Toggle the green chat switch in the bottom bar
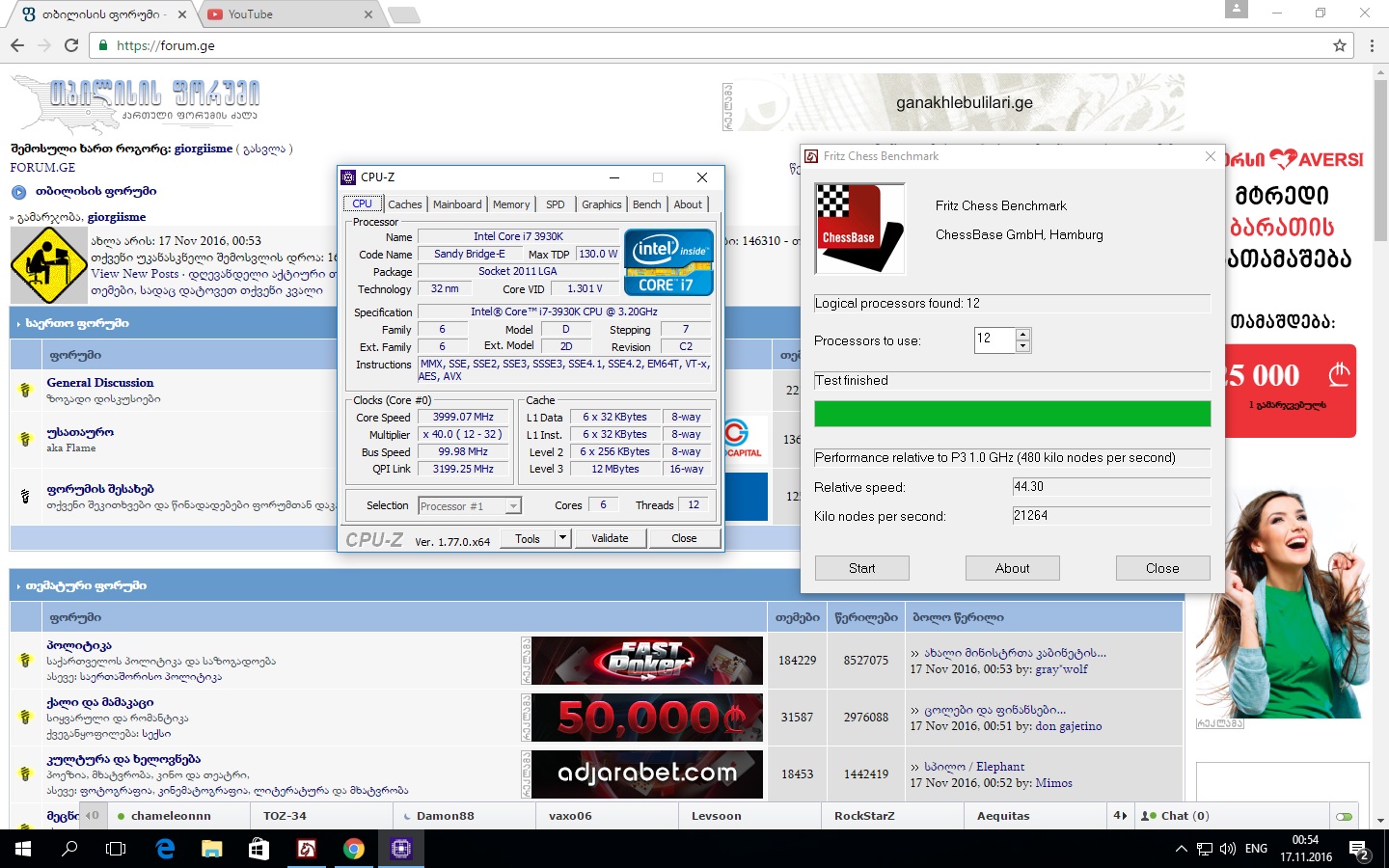This screenshot has width=1389, height=868. (1344, 816)
